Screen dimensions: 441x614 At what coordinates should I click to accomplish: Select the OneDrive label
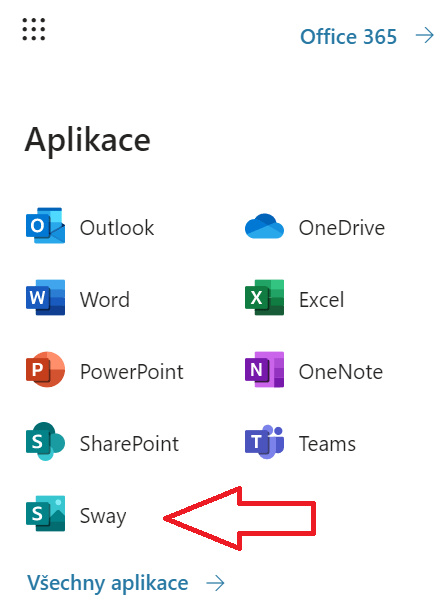[x=342, y=228]
